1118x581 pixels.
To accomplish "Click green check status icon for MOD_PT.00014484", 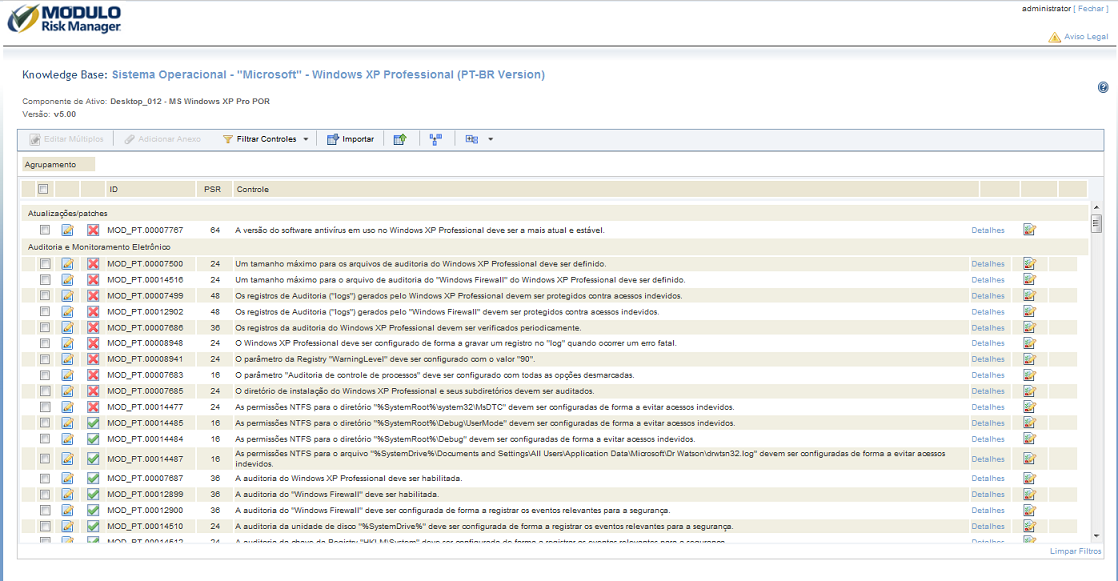I will point(93,439).
